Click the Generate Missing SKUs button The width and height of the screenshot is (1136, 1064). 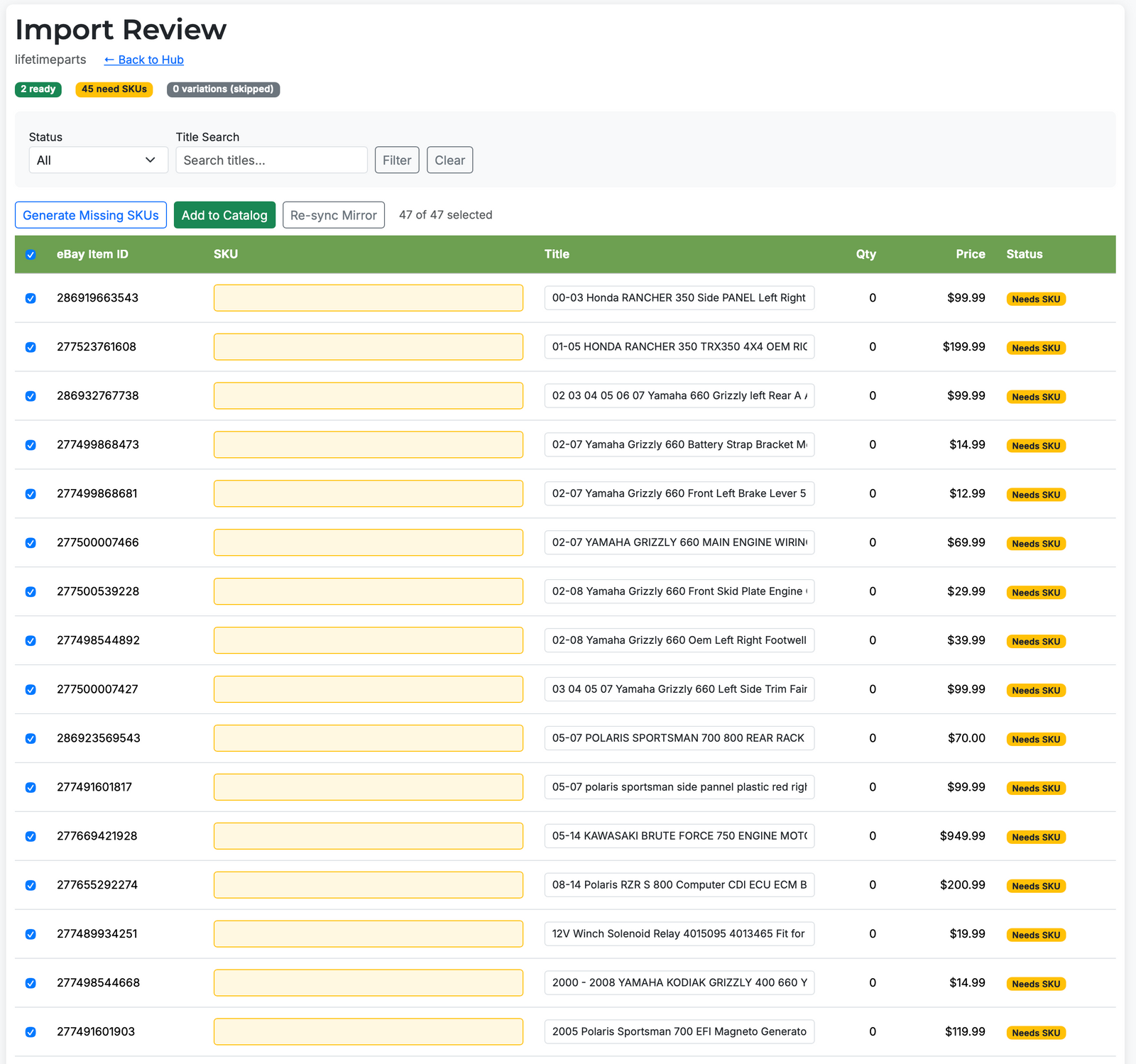90,214
